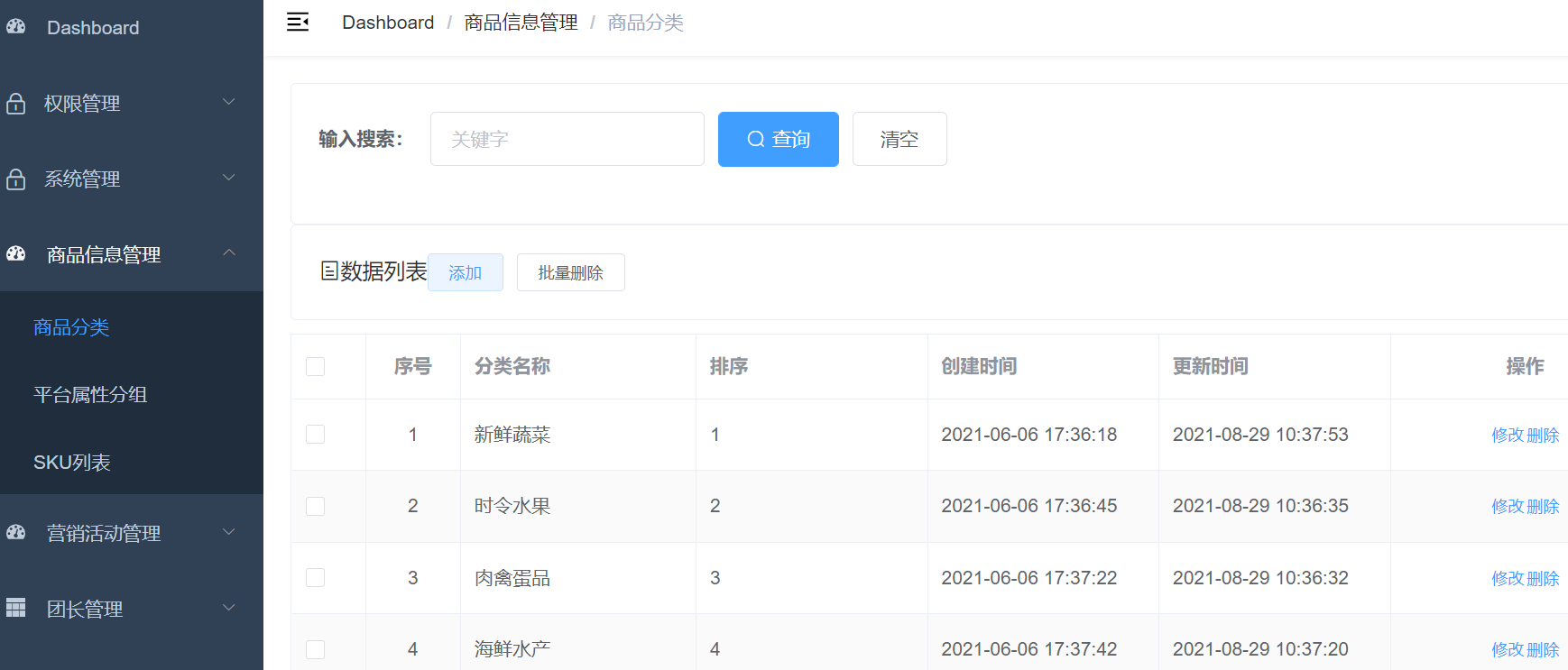The image size is (1568, 670).
Task: Toggle the select-all checkbox in table header
Action: (x=315, y=366)
